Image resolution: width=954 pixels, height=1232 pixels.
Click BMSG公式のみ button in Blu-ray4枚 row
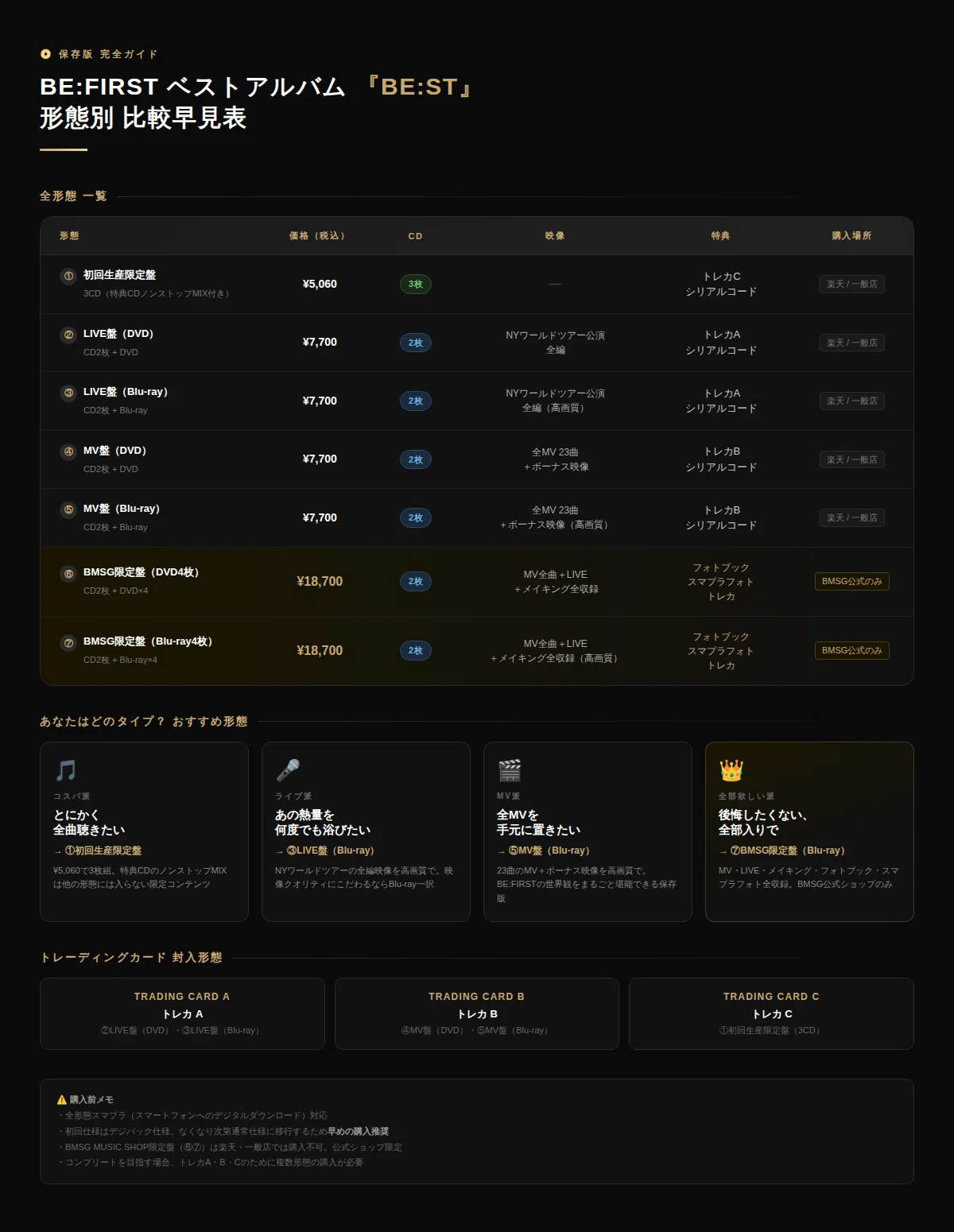(851, 650)
